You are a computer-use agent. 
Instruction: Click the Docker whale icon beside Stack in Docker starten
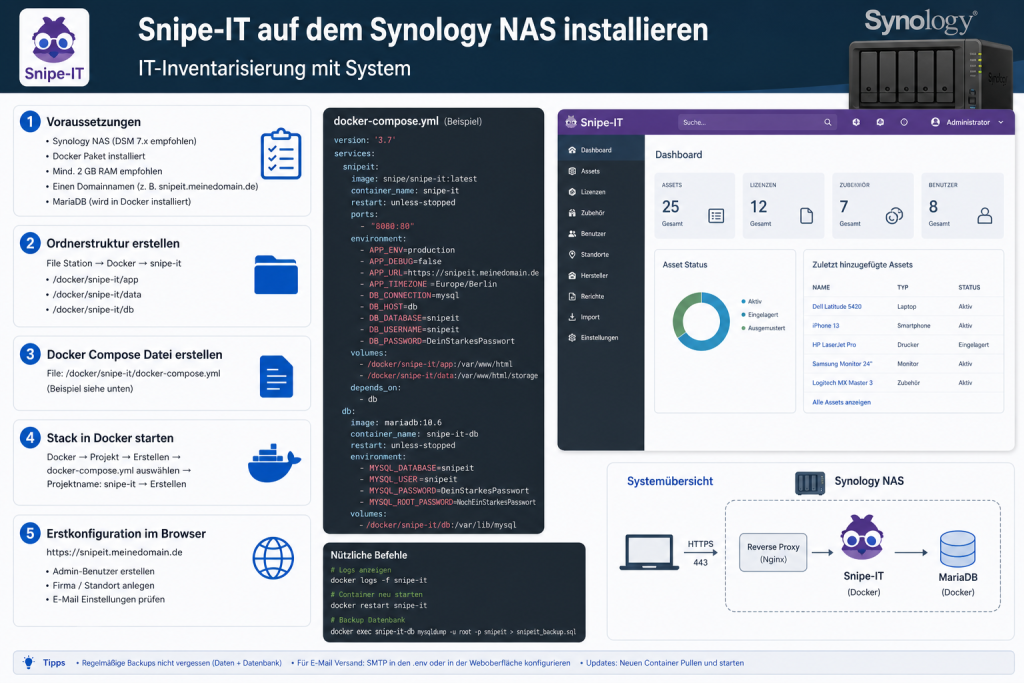(274, 463)
